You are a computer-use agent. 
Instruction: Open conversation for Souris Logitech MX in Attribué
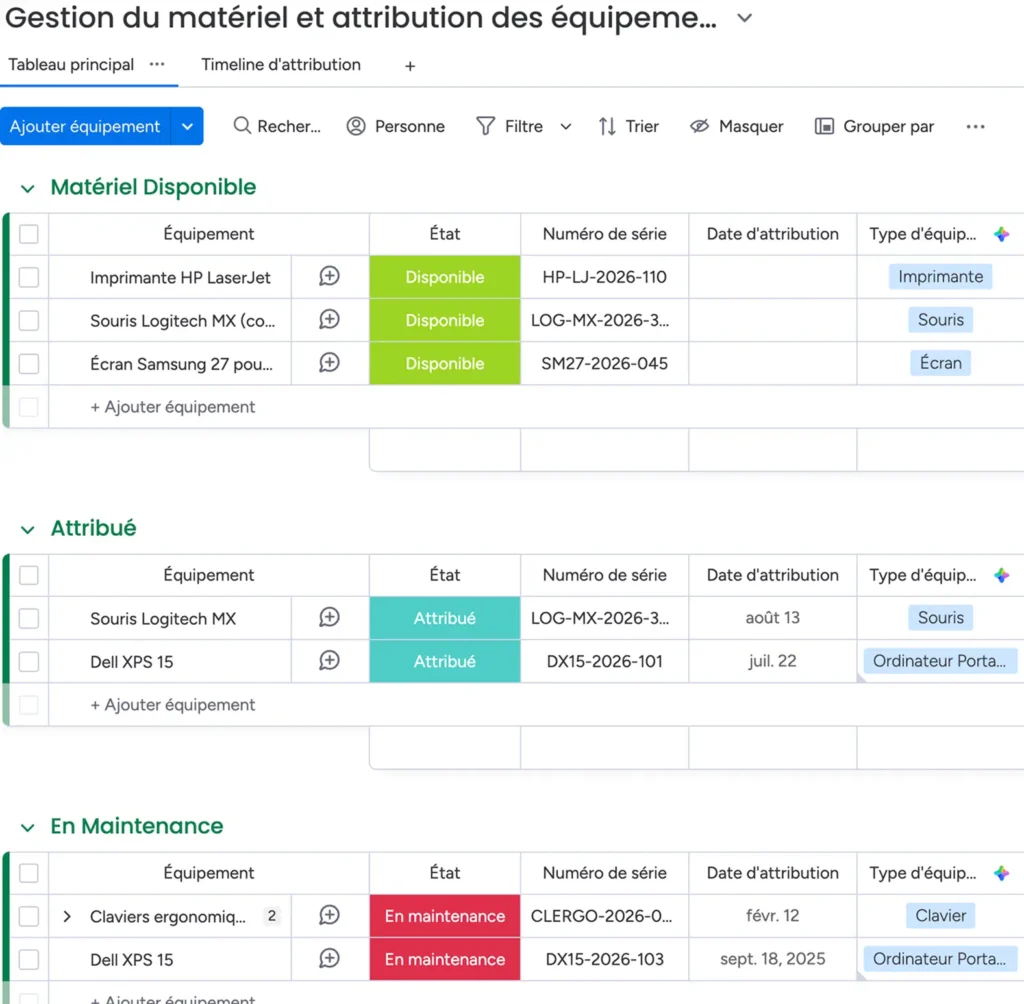[329, 617]
